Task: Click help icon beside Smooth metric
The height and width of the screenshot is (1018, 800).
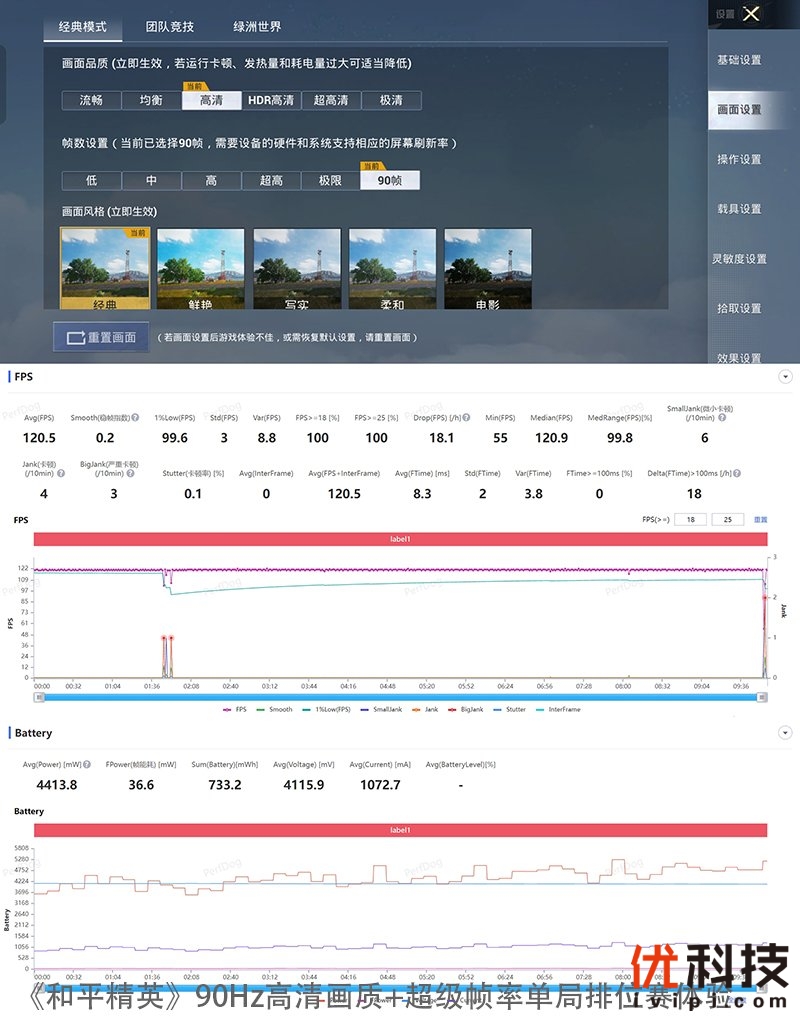Action: click(x=138, y=418)
